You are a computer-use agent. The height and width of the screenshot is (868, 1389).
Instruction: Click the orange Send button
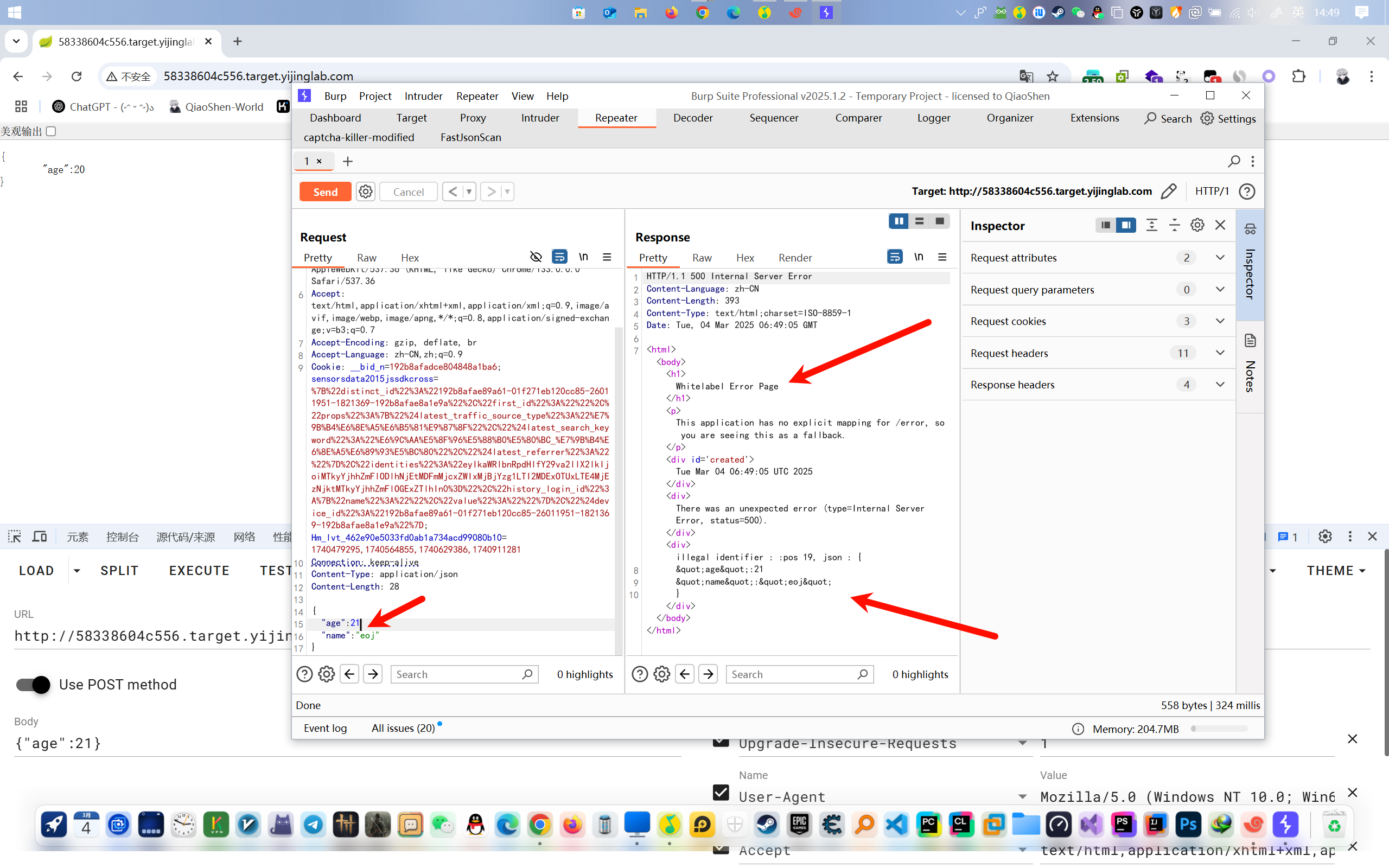tap(325, 191)
